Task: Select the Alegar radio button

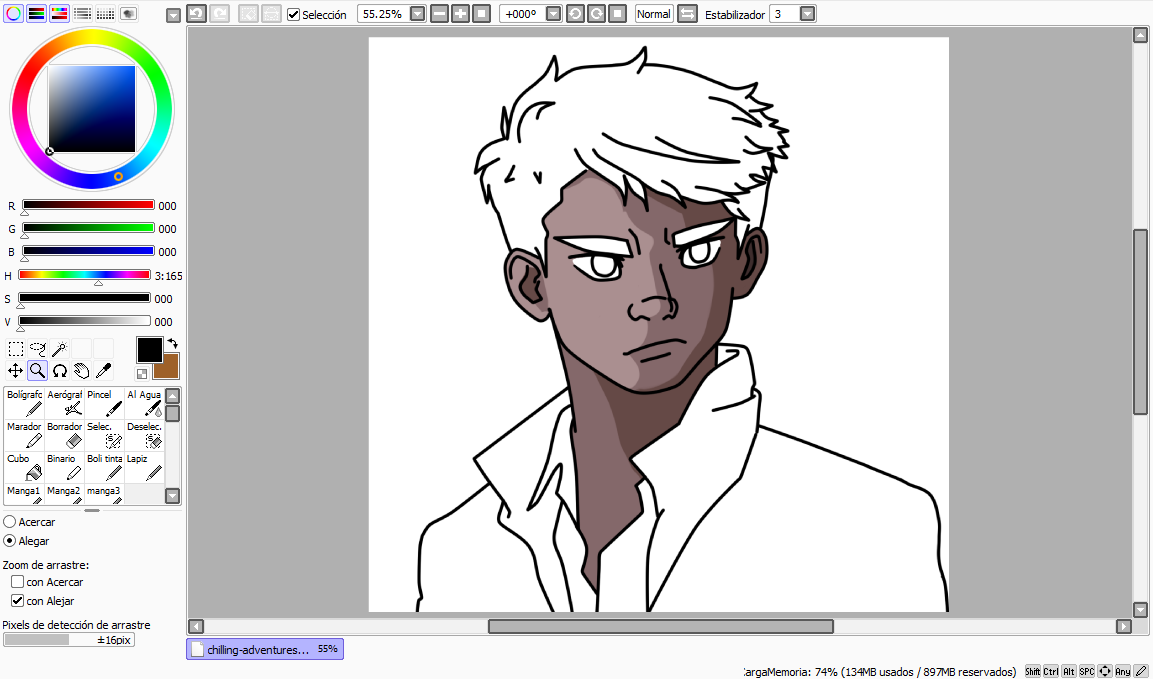Action: point(10,541)
